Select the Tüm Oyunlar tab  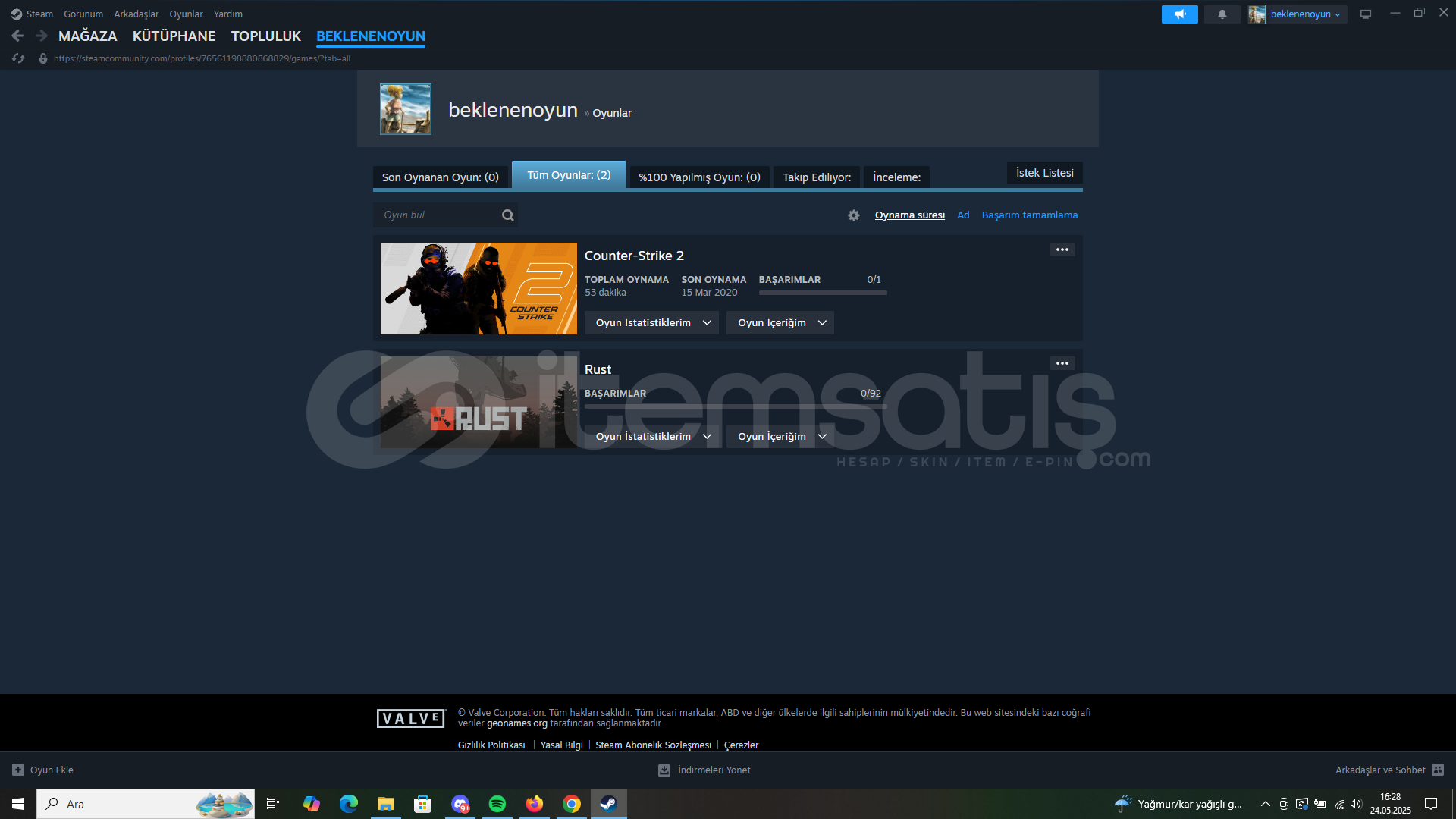(x=569, y=175)
